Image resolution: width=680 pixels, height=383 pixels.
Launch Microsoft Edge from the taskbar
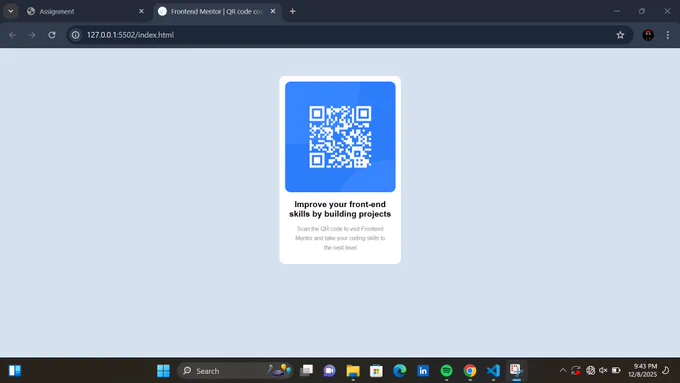(x=399, y=370)
